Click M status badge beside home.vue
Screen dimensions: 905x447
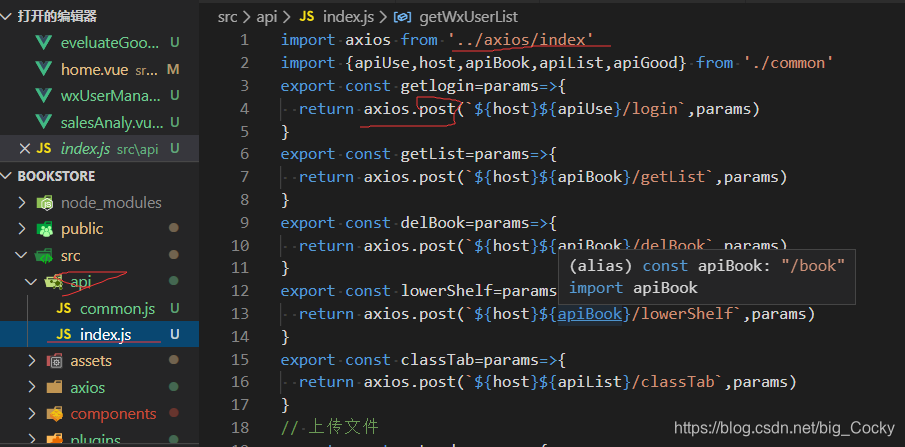click(173, 69)
